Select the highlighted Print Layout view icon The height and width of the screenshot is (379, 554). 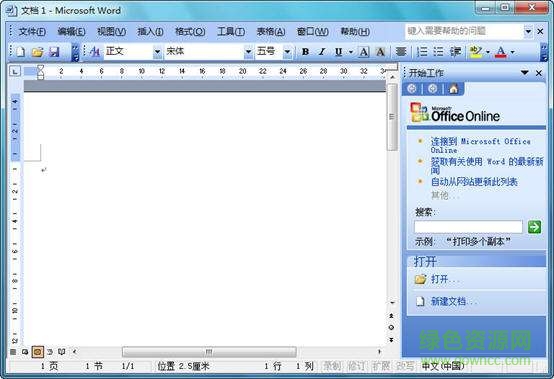coord(37,352)
